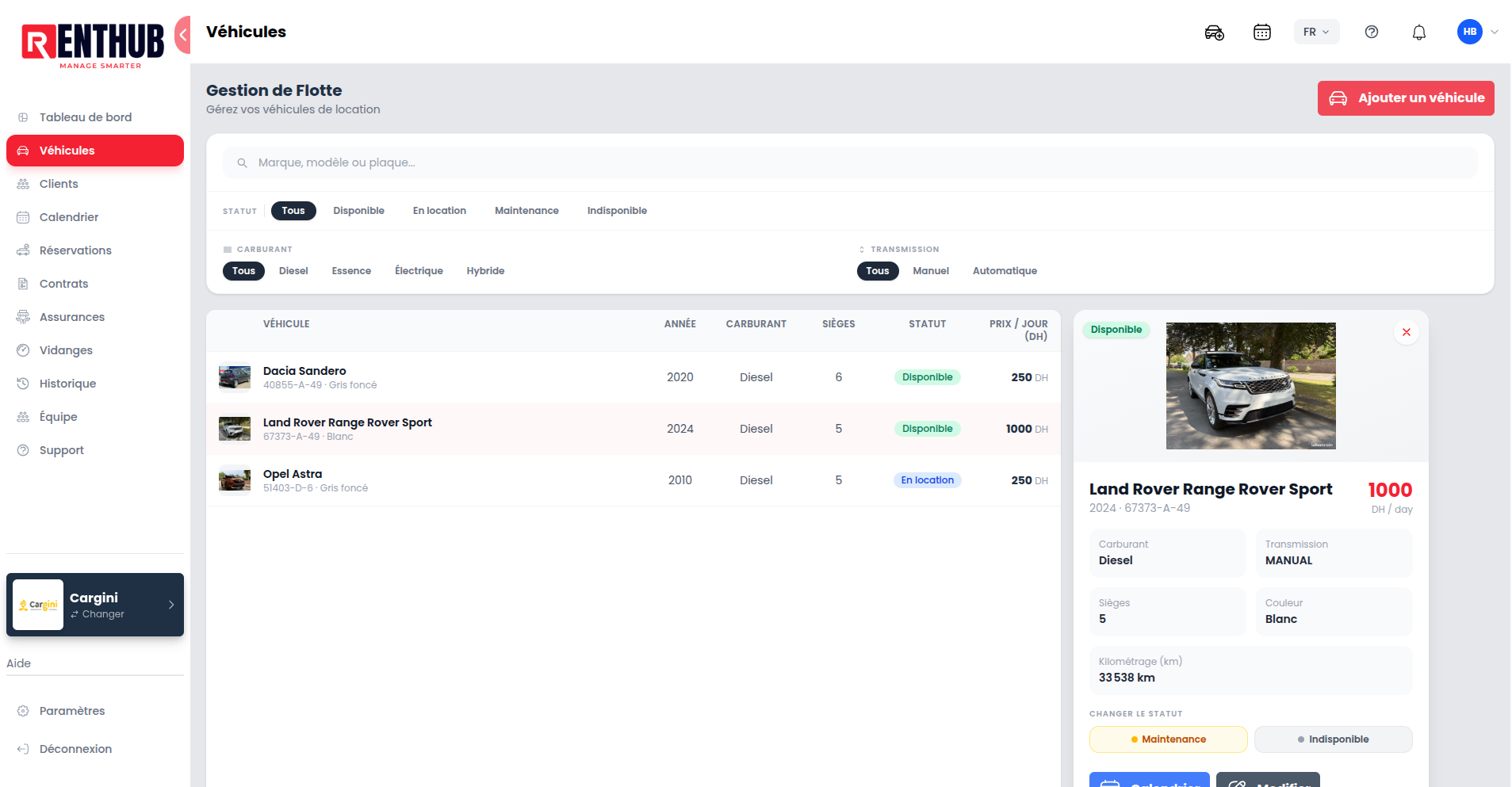1512x787 pixels.
Task: Click Calendrier button in detail panel
Action: tap(1149, 780)
